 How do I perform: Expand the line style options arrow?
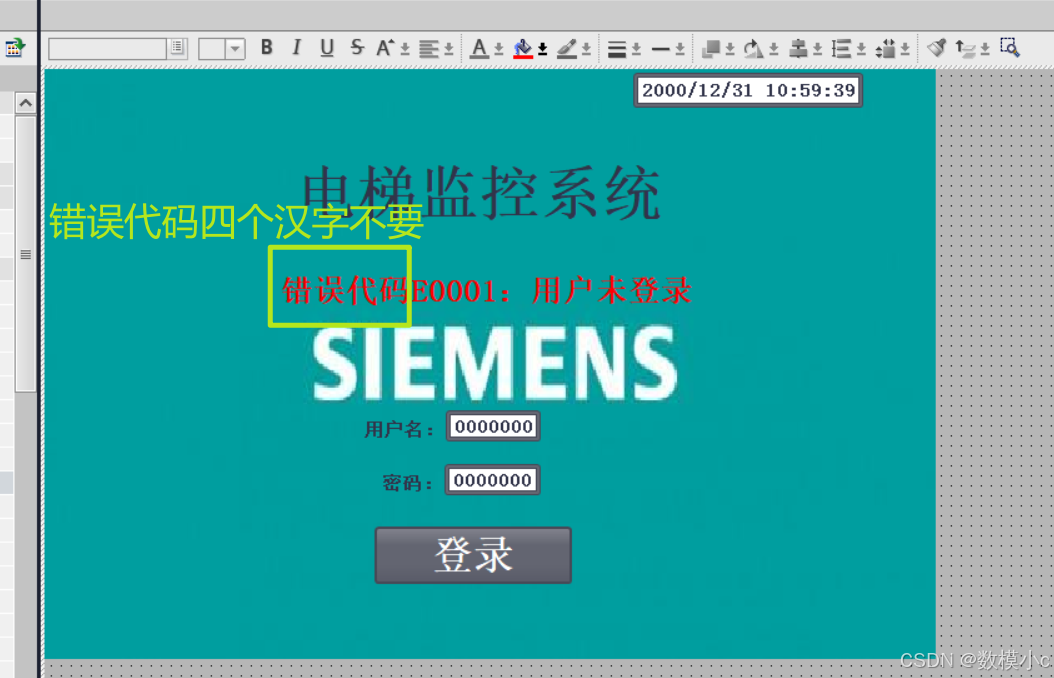point(680,49)
